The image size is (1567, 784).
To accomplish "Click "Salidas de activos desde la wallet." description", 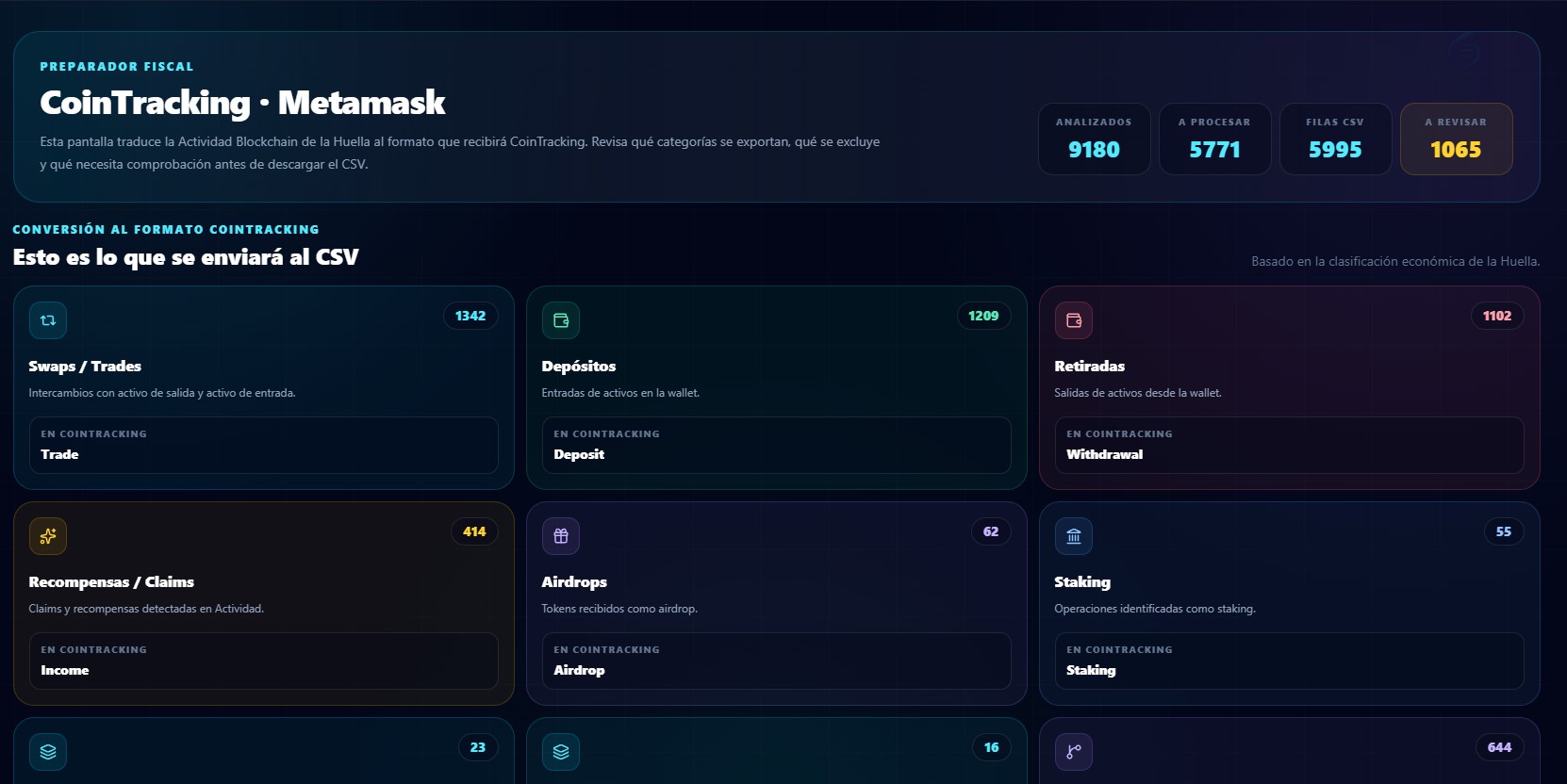I will point(1138,393).
